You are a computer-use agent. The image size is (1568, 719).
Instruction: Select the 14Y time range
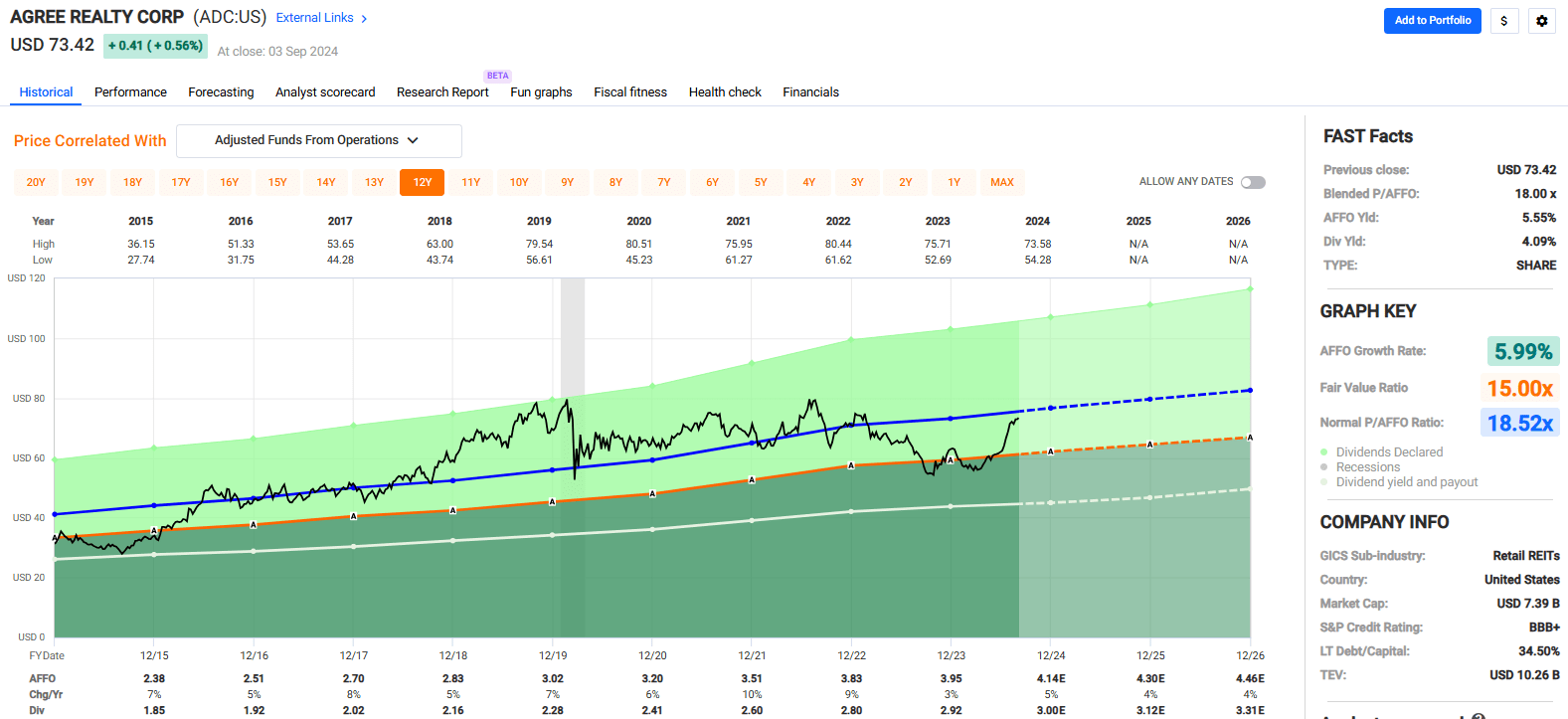tap(325, 182)
